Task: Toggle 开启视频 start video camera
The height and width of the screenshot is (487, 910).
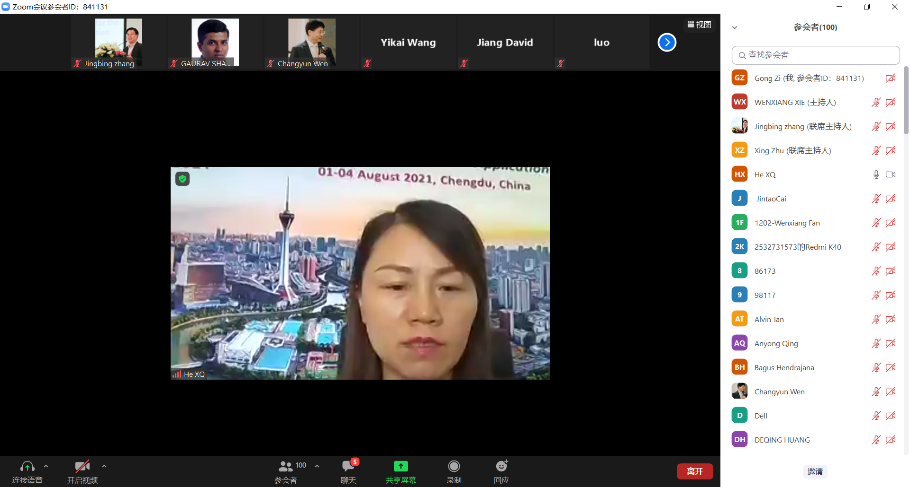Action: pyautogui.click(x=82, y=466)
